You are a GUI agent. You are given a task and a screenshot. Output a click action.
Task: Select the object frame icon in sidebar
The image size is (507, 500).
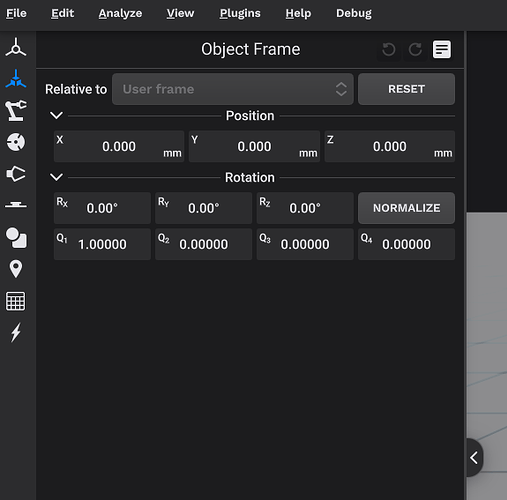16,79
